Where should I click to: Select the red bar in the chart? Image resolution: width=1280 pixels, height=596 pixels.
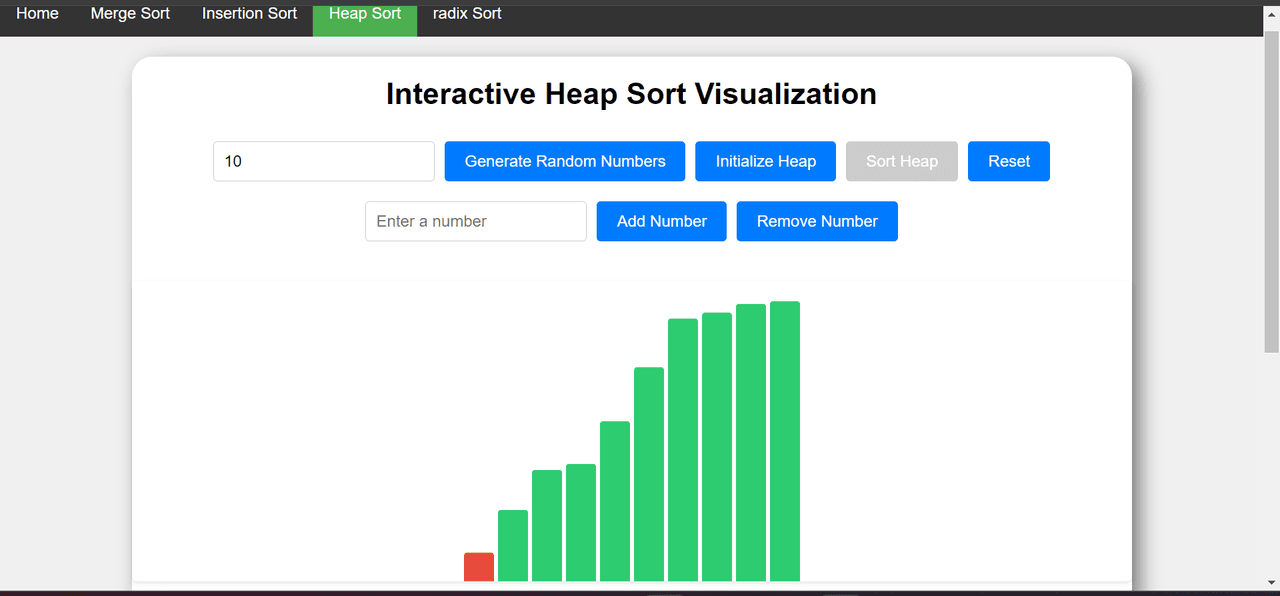click(x=479, y=567)
